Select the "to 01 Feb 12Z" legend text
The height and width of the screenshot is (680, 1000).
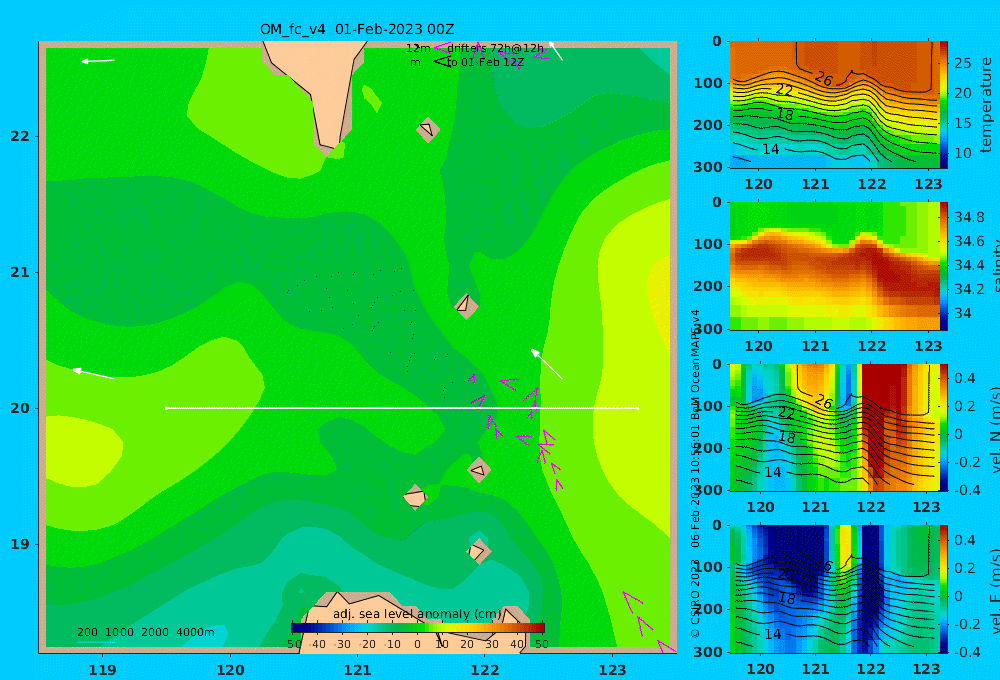[485, 63]
